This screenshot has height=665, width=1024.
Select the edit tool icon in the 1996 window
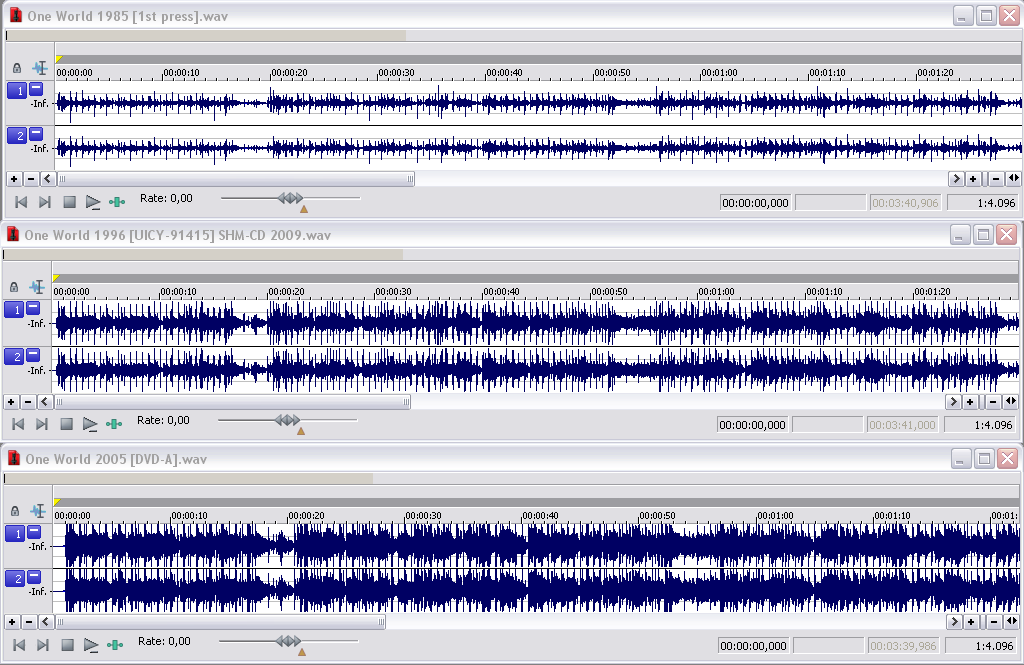[37, 286]
